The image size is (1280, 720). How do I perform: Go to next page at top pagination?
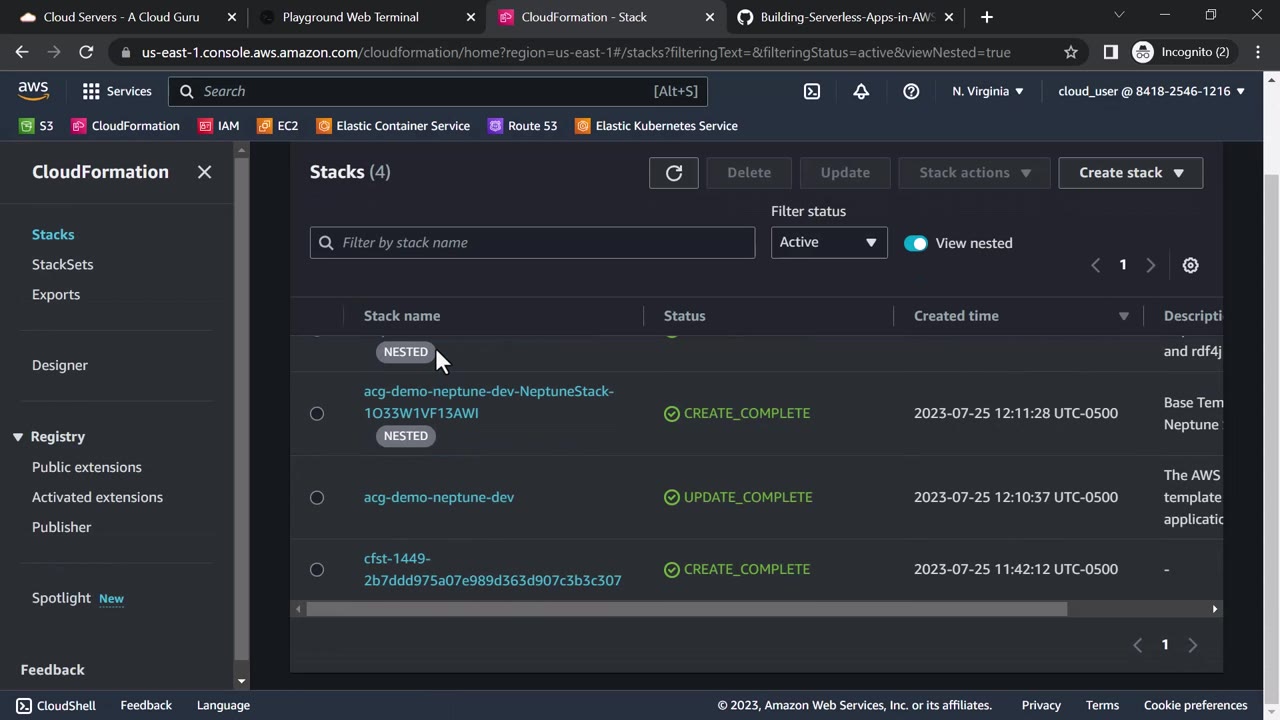coord(1150,265)
